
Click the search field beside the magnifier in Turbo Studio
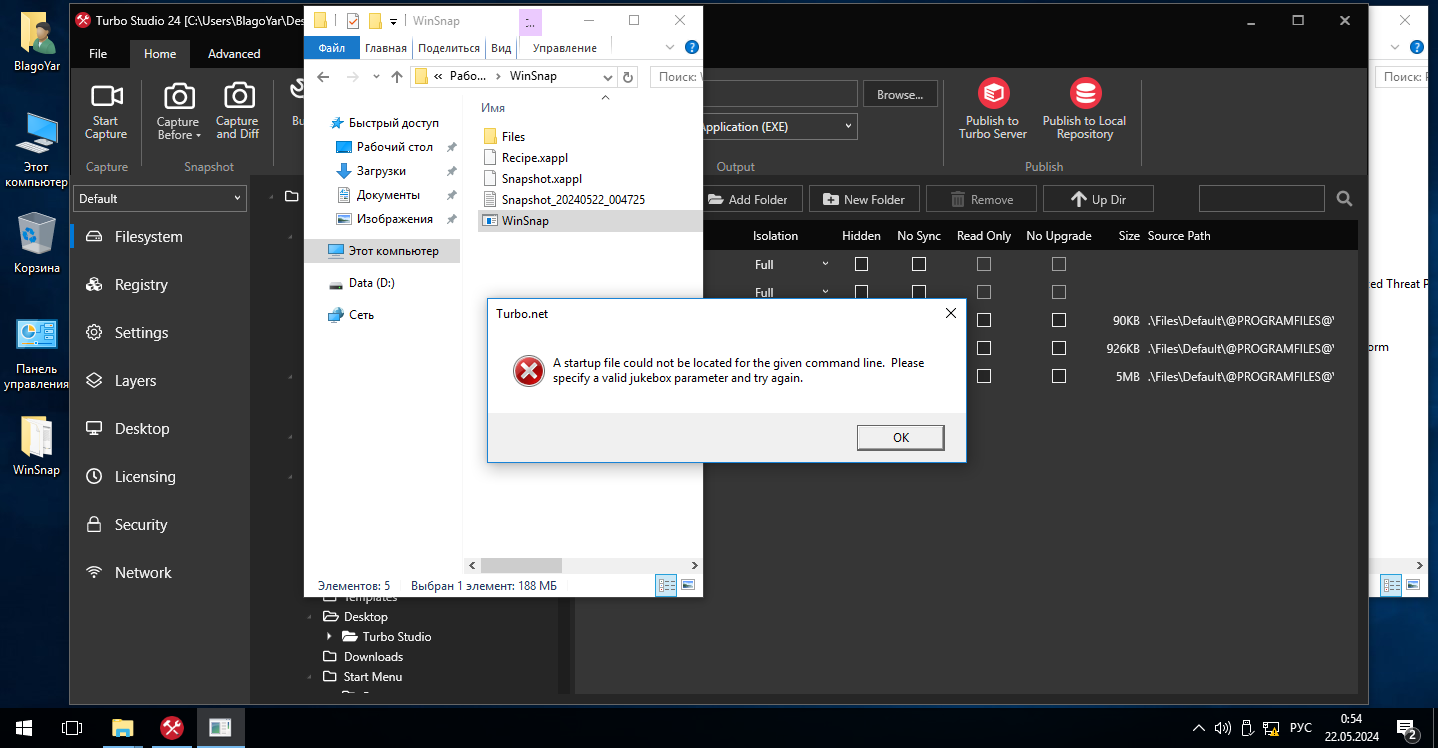point(1262,199)
